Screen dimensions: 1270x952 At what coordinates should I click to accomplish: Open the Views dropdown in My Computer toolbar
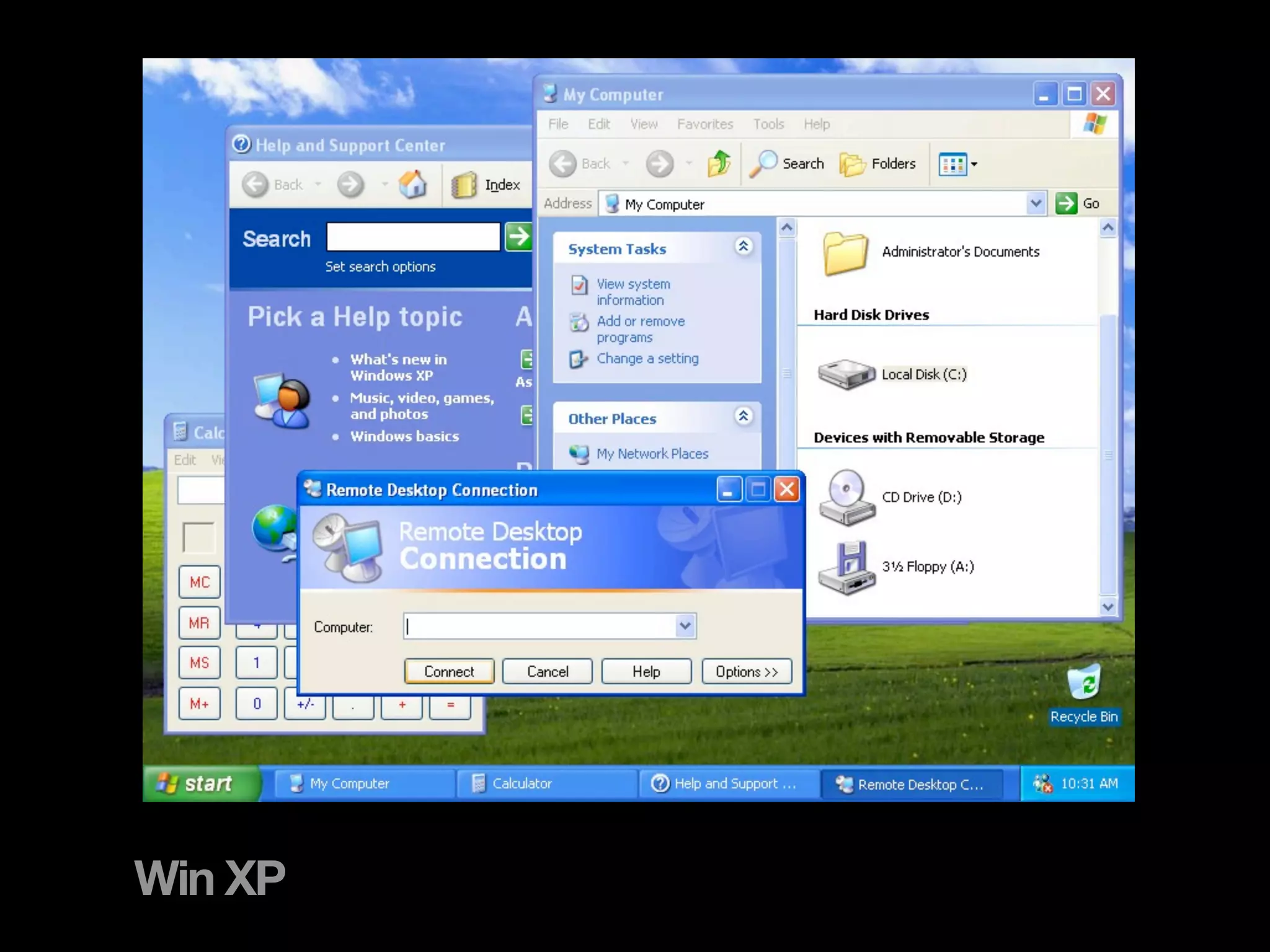click(958, 164)
